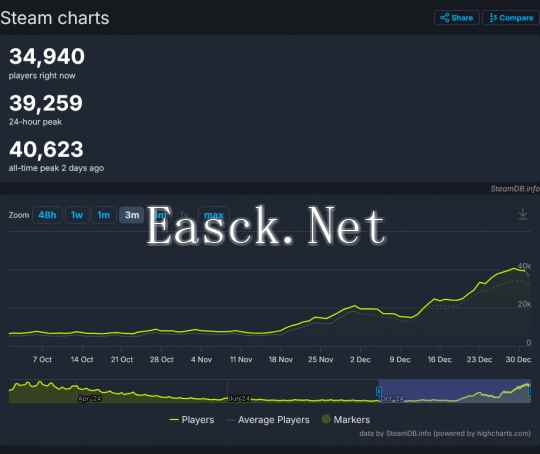Click the 'data by SteamDB.info' footer link
The width and height of the screenshot is (540, 454).
[445, 434]
